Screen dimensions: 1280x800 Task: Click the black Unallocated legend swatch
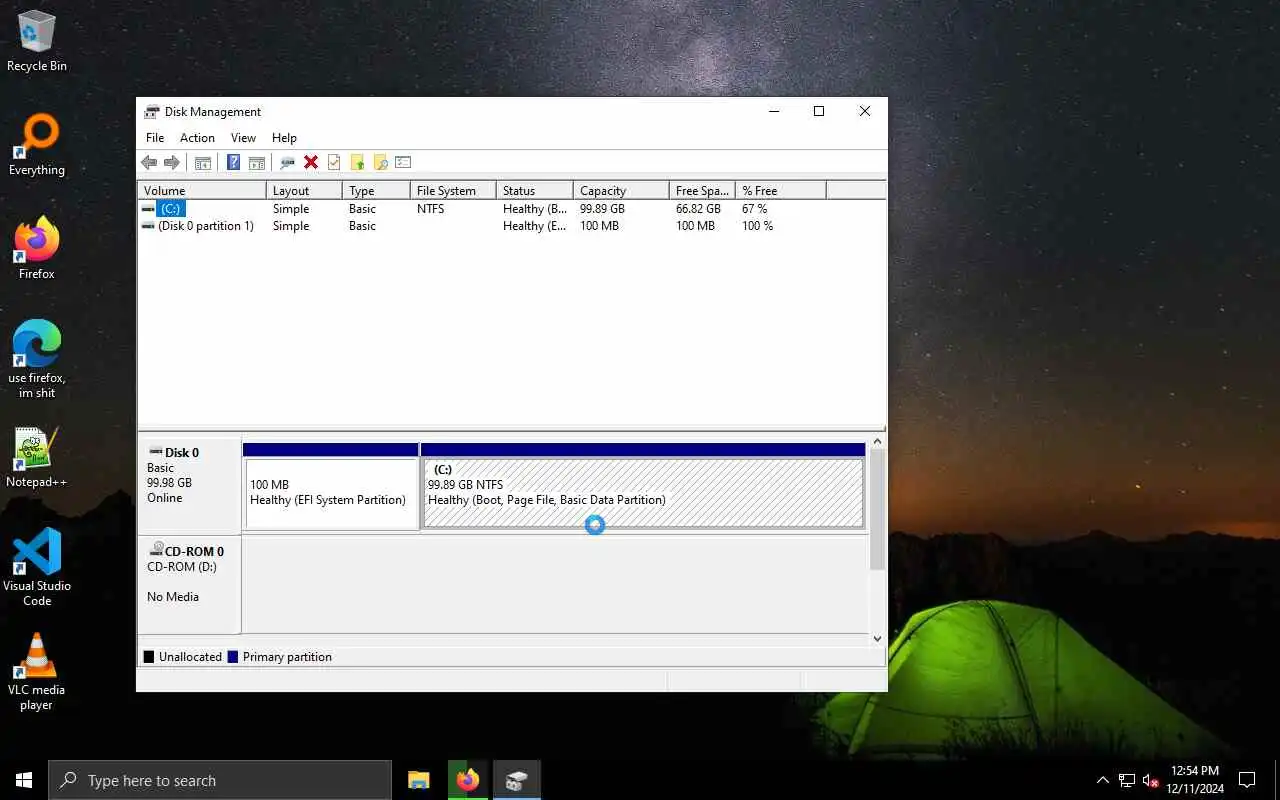tap(149, 657)
